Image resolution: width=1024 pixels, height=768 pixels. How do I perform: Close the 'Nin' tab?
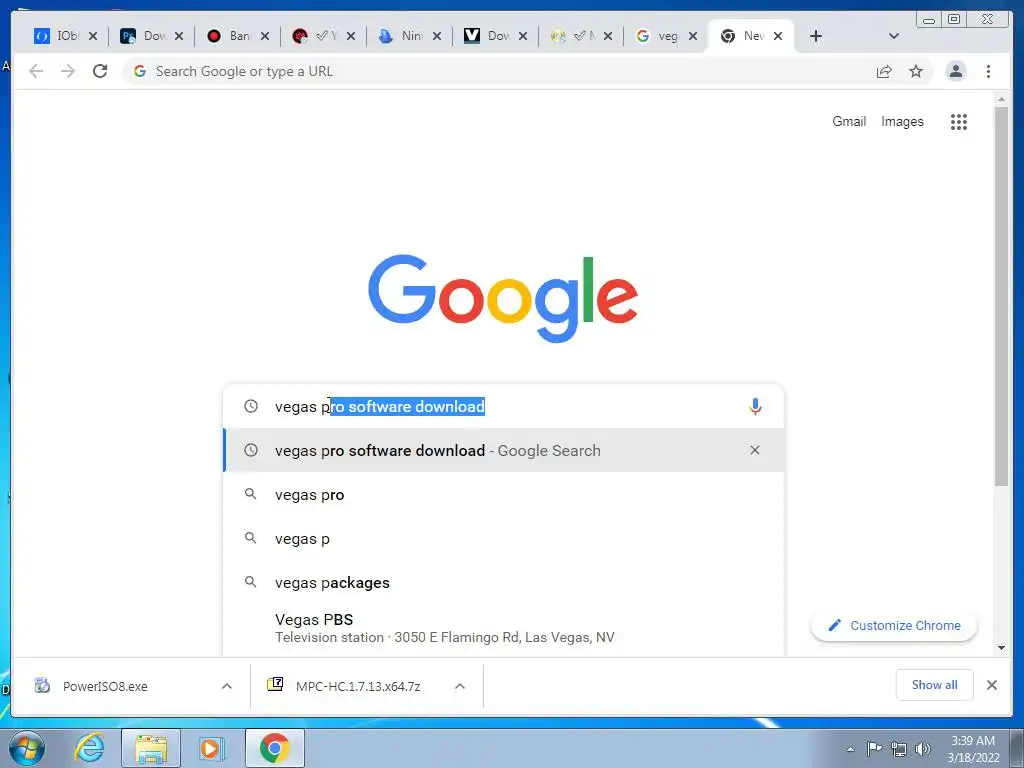(437, 36)
